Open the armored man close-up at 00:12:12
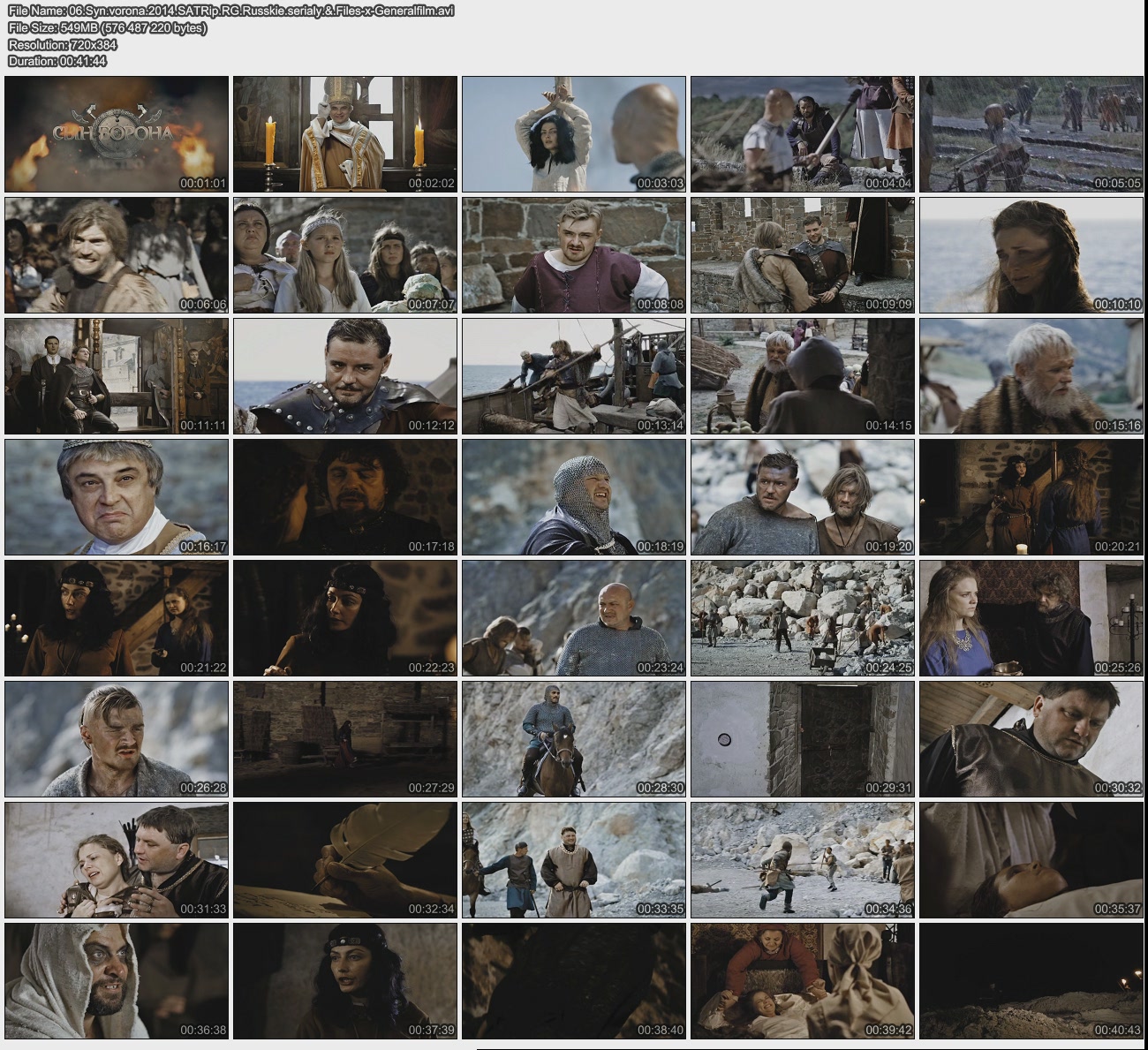This screenshot has height=1050, width=1148. click(345, 376)
